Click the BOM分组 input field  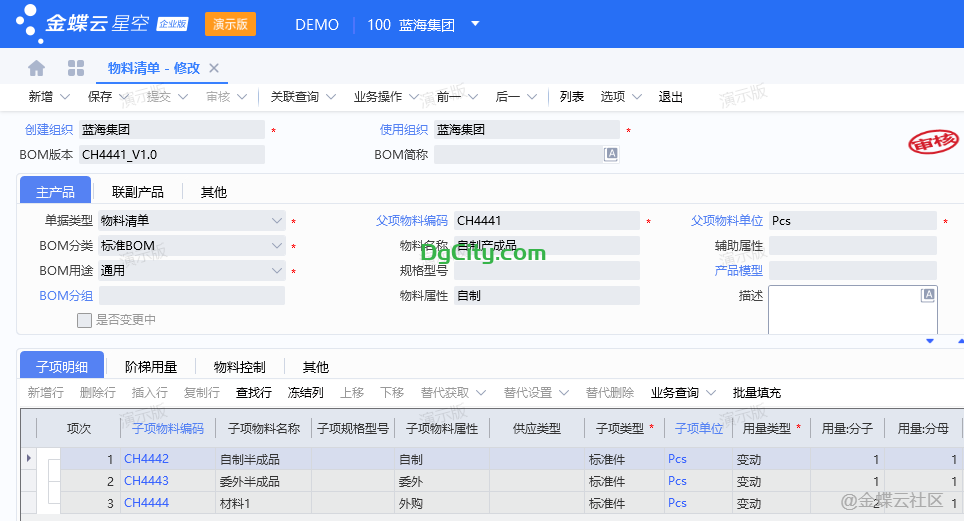pos(191,296)
